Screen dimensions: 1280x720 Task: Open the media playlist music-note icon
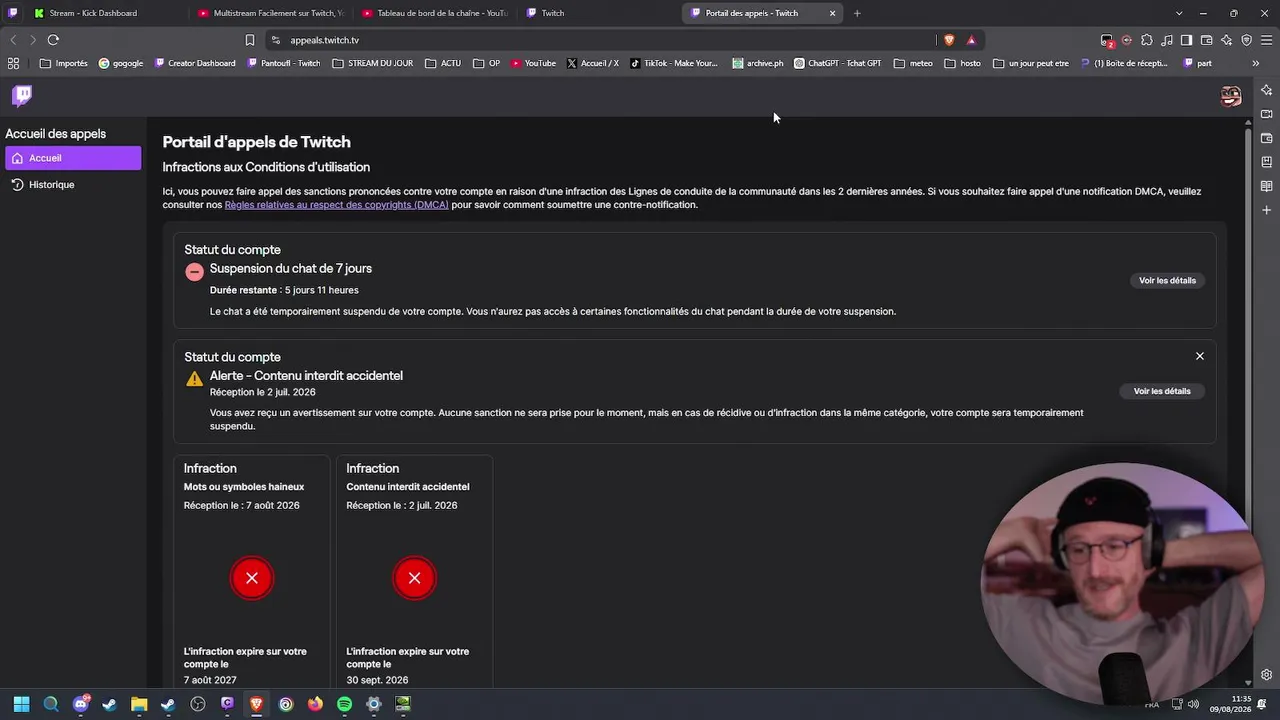click(1167, 40)
